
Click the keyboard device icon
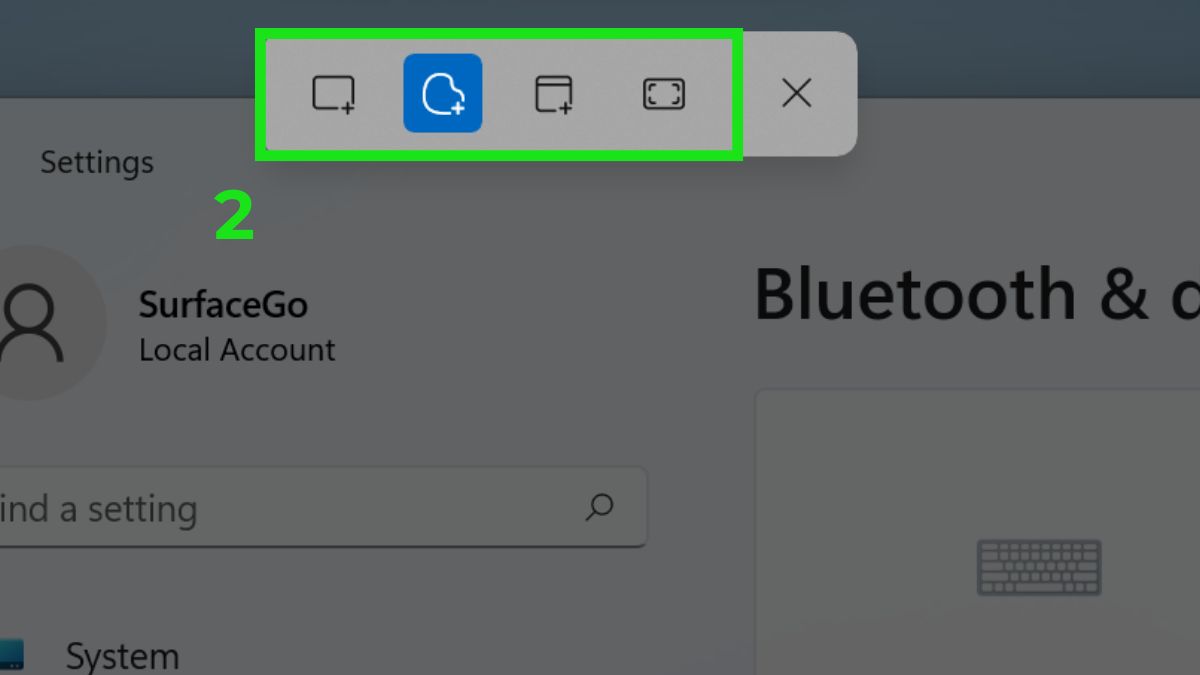1039,567
